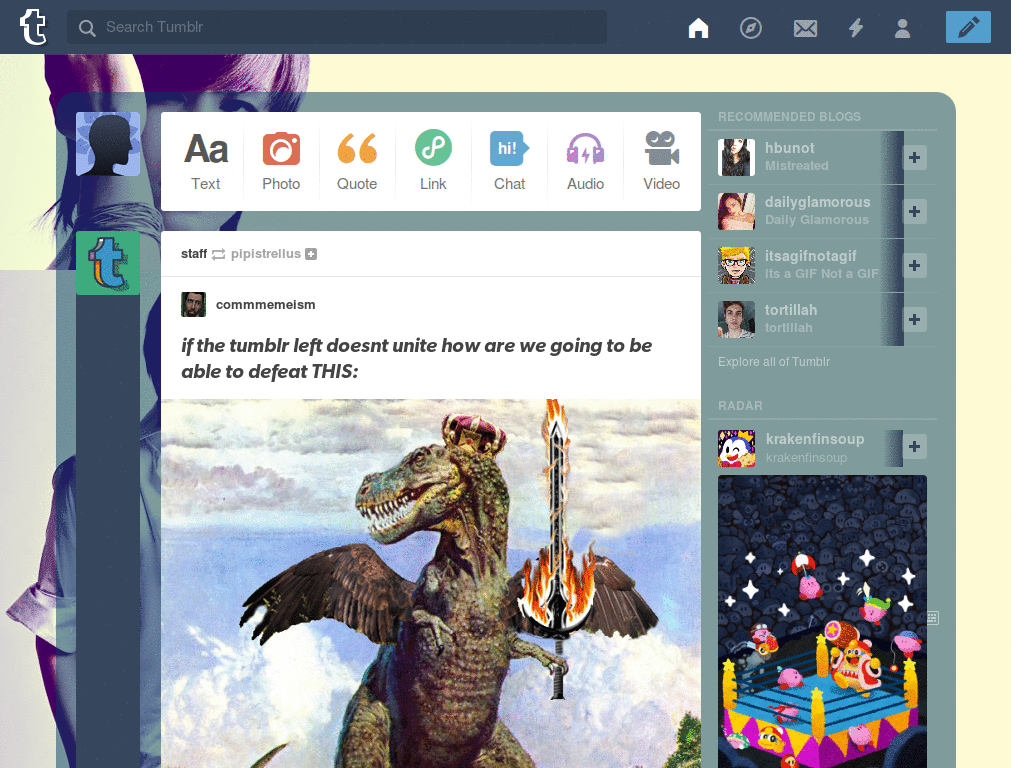Image resolution: width=1024 pixels, height=768 pixels.
Task: Create a new Photo post
Action: tap(281, 161)
